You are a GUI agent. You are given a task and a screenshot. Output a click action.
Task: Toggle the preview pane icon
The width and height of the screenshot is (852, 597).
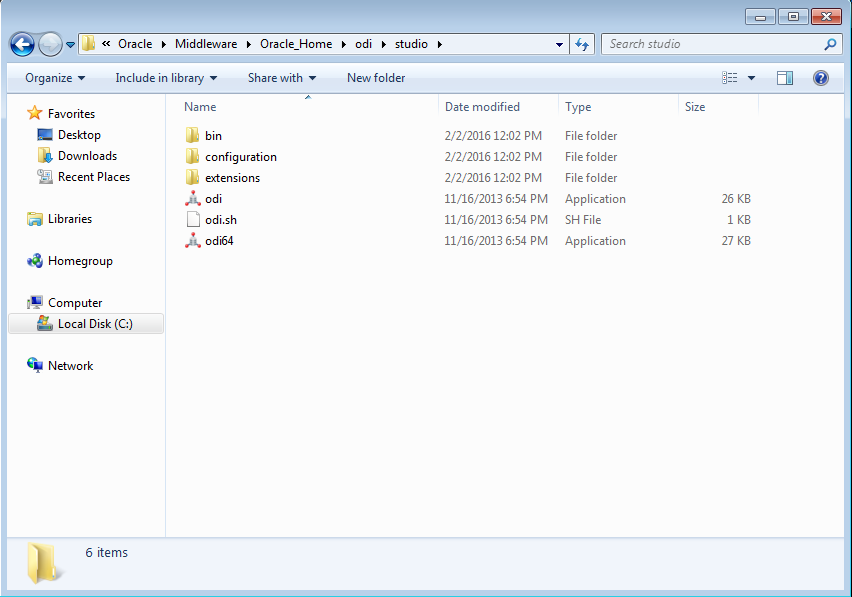[x=785, y=78]
